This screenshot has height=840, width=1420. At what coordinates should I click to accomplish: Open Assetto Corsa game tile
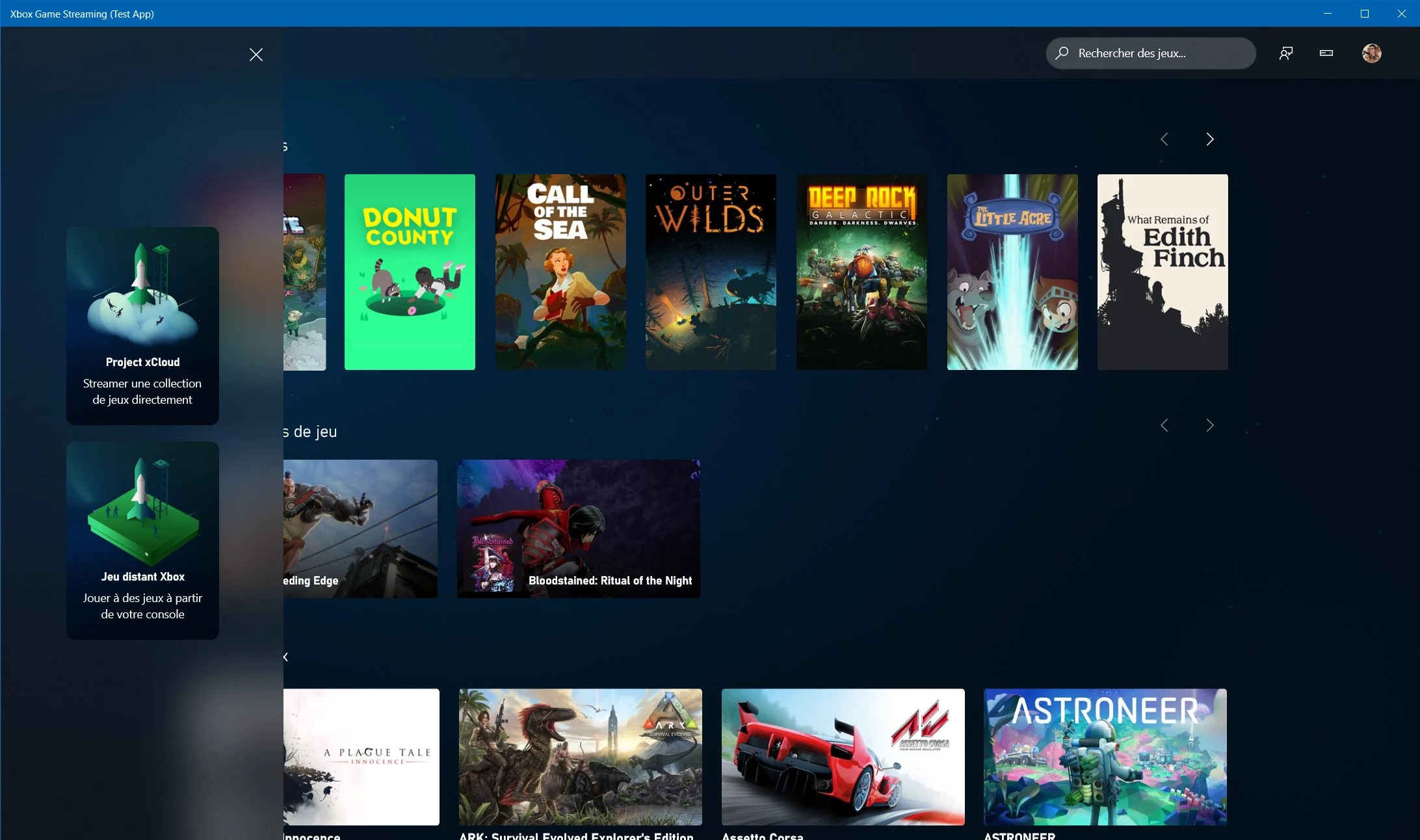pos(843,757)
